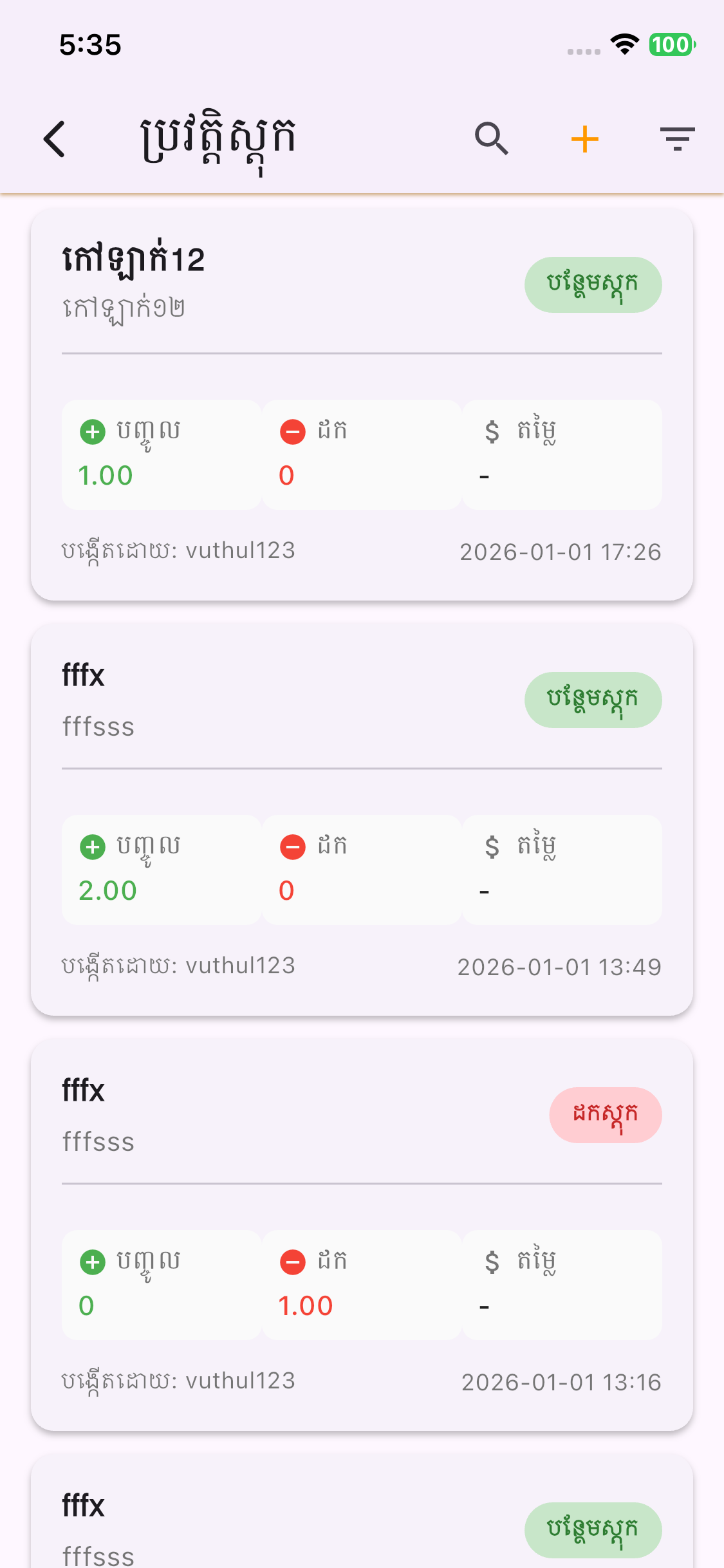Tap the orange plus add icon
724x1568 pixels.
[584, 139]
